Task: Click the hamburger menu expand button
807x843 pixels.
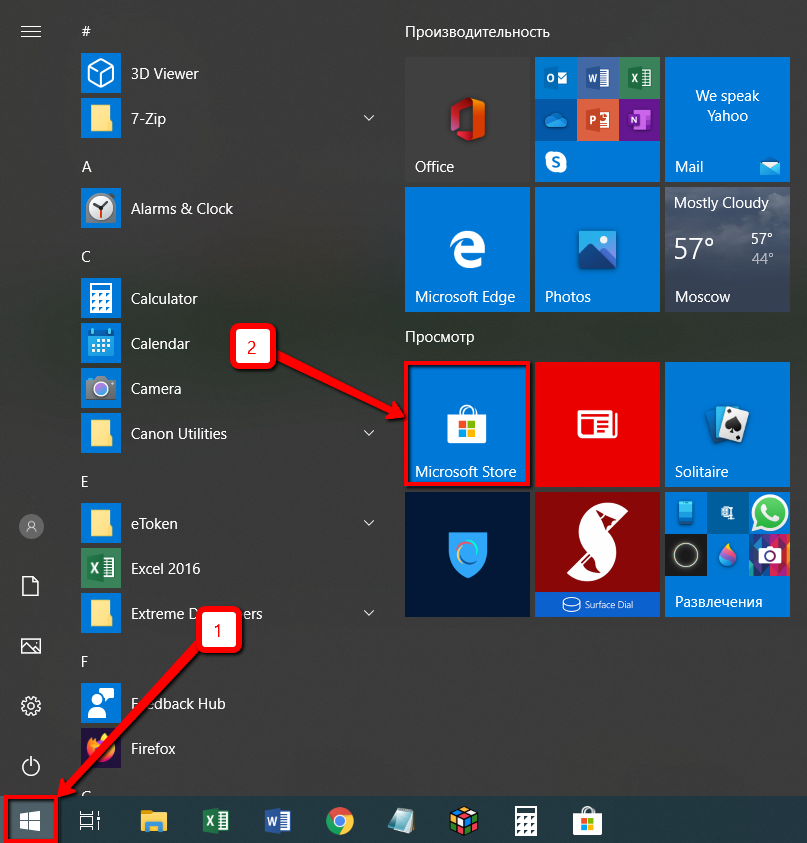Action: (31, 32)
